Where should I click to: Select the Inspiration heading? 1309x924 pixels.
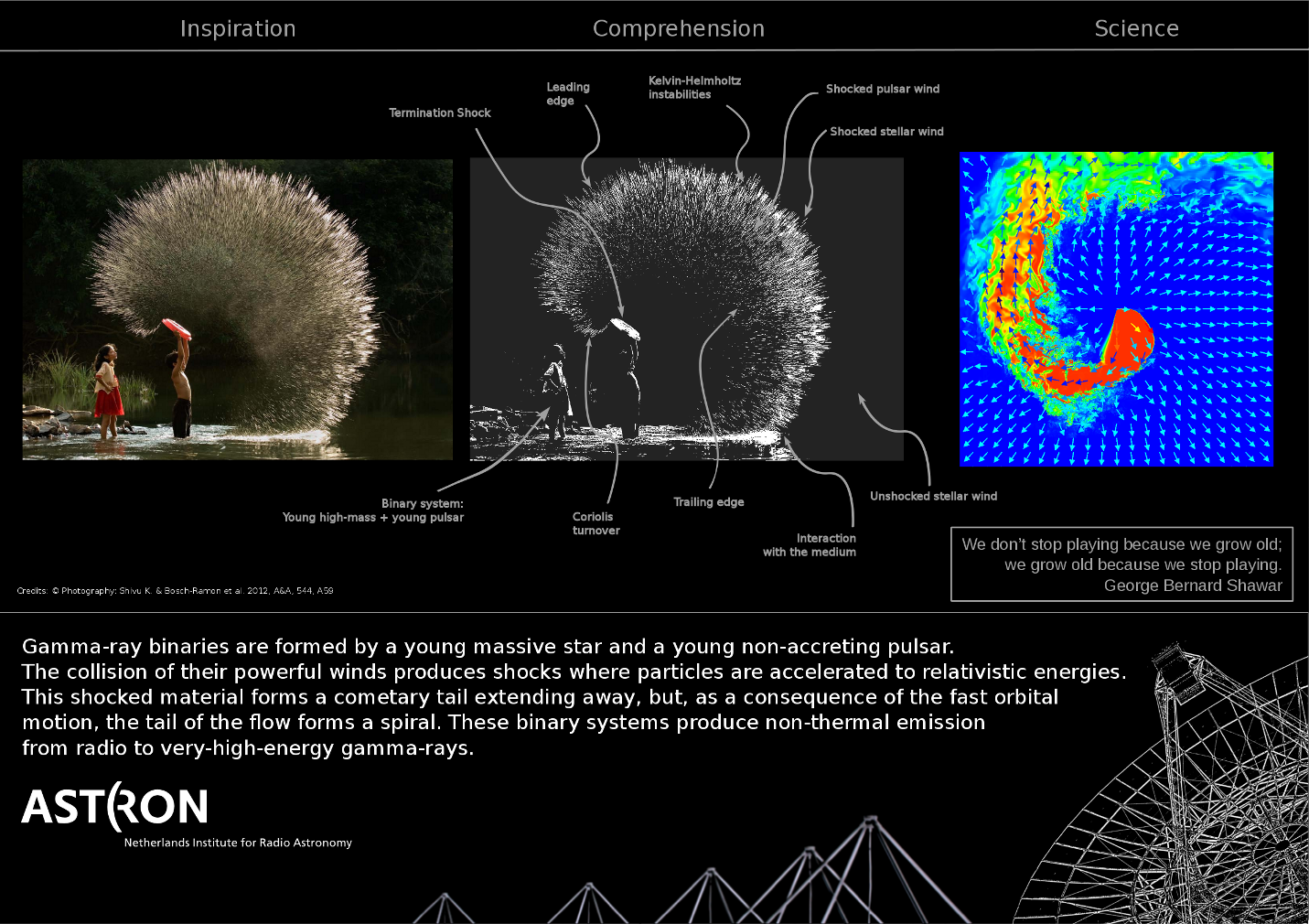(238, 28)
